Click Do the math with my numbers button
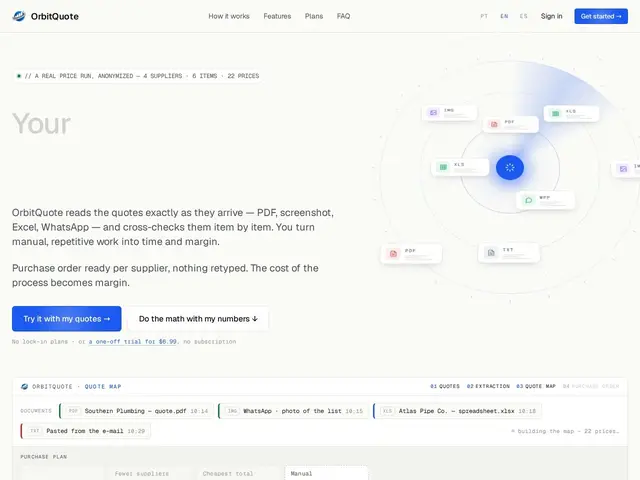The height and width of the screenshot is (480, 640). pos(198,319)
